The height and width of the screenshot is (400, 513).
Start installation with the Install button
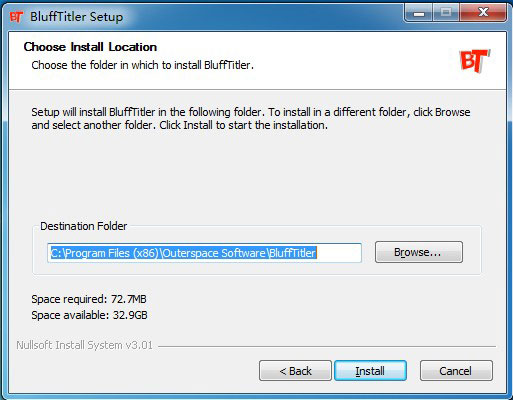370,371
